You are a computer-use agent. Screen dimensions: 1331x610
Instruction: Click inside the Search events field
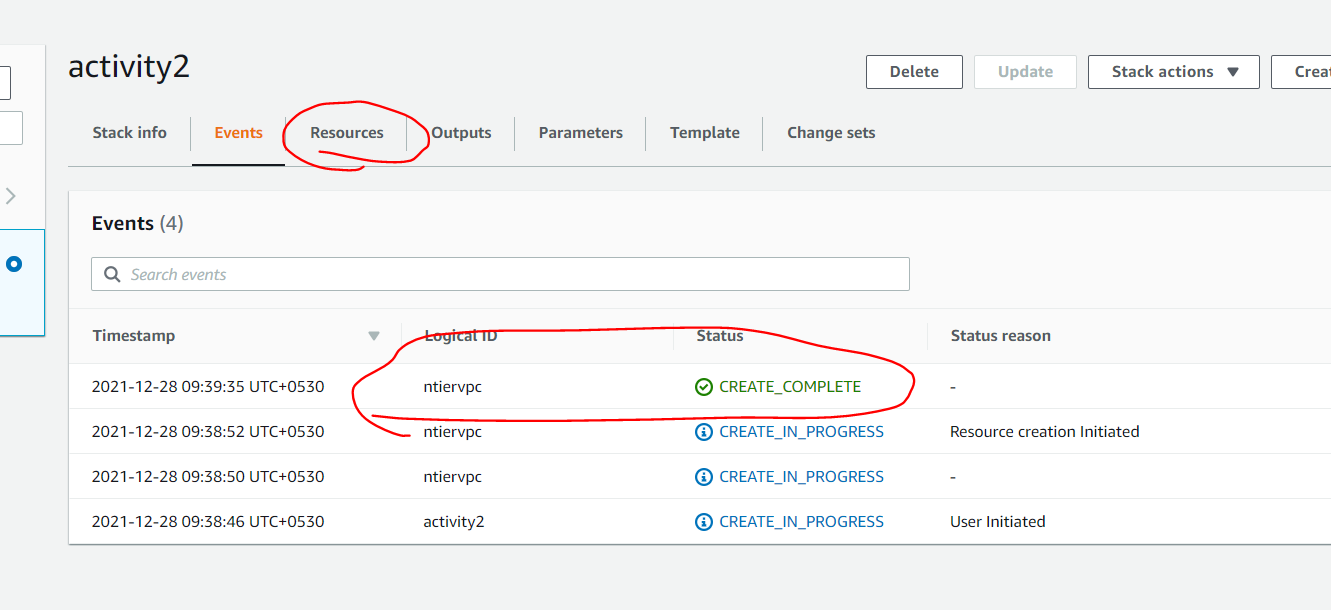point(510,274)
